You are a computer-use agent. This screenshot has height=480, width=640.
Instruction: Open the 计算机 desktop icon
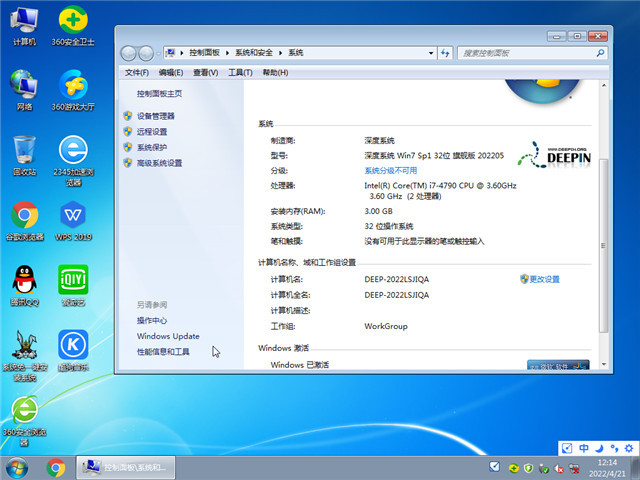pos(24,27)
